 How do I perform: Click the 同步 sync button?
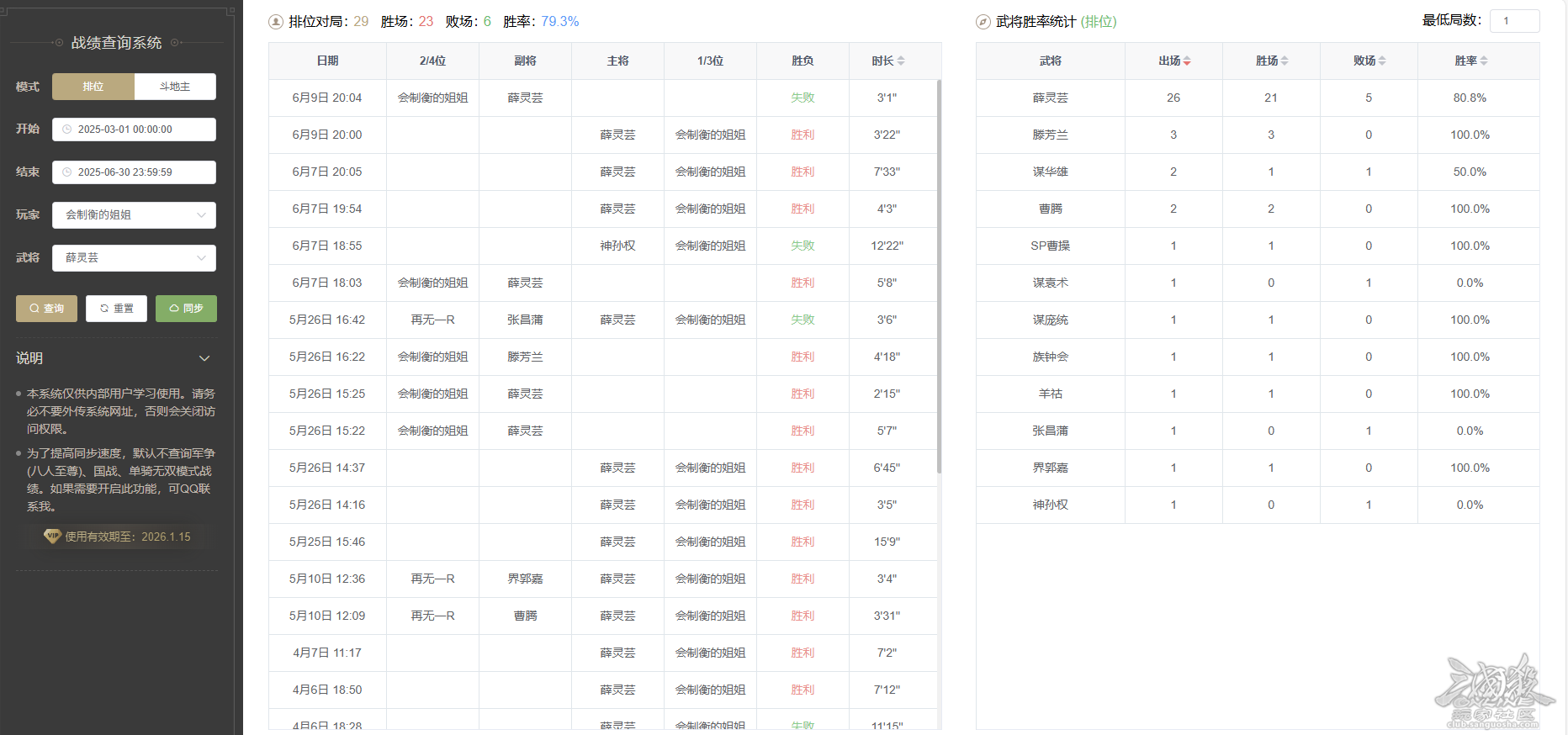(x=186, y=309)
